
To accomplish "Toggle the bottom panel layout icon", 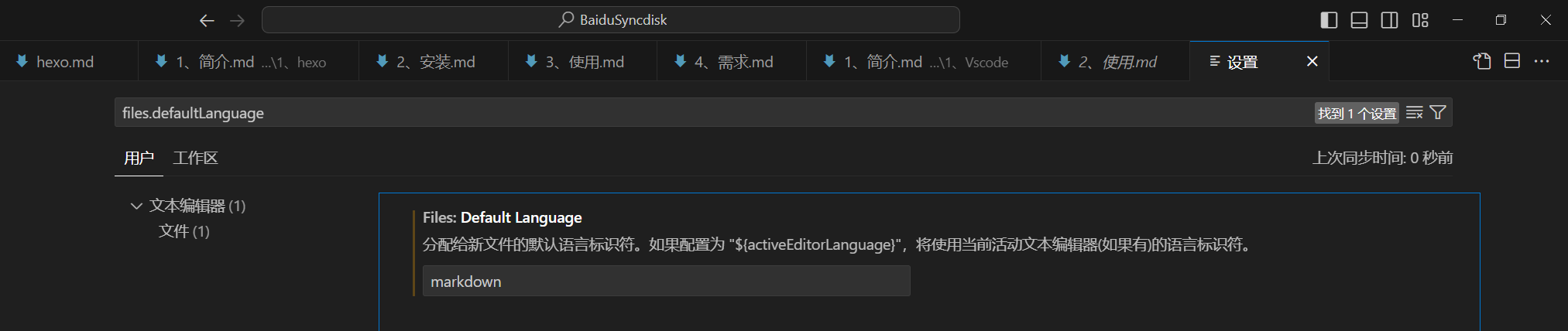I will pos(1359,20).
